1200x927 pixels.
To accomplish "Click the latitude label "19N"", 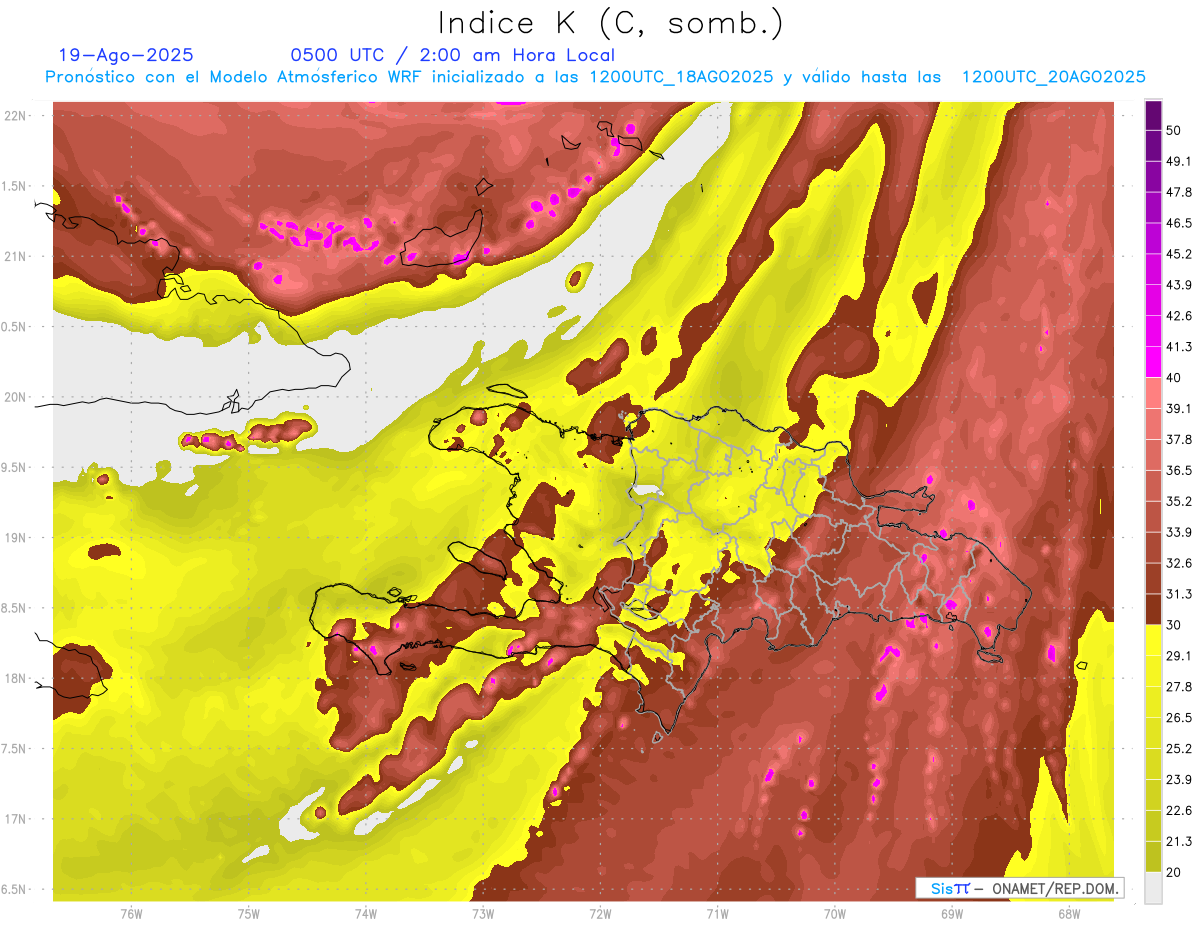I will click(x=16, y=537).
